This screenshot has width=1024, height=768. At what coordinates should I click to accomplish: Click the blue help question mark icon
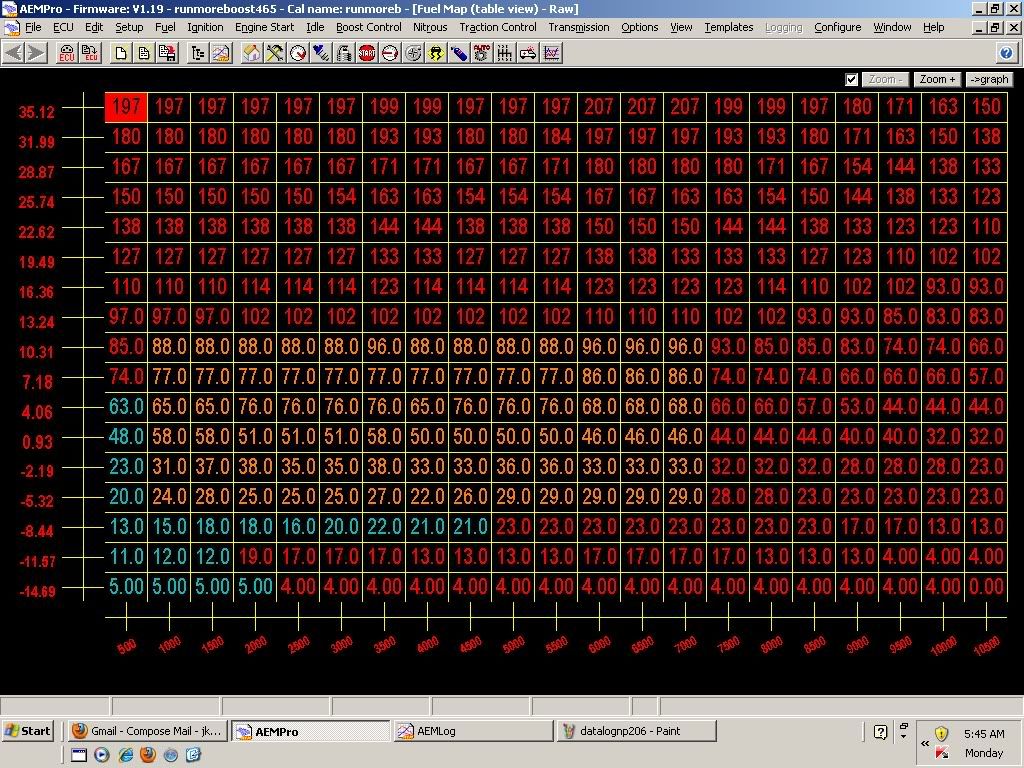[x=1006, y=53]
